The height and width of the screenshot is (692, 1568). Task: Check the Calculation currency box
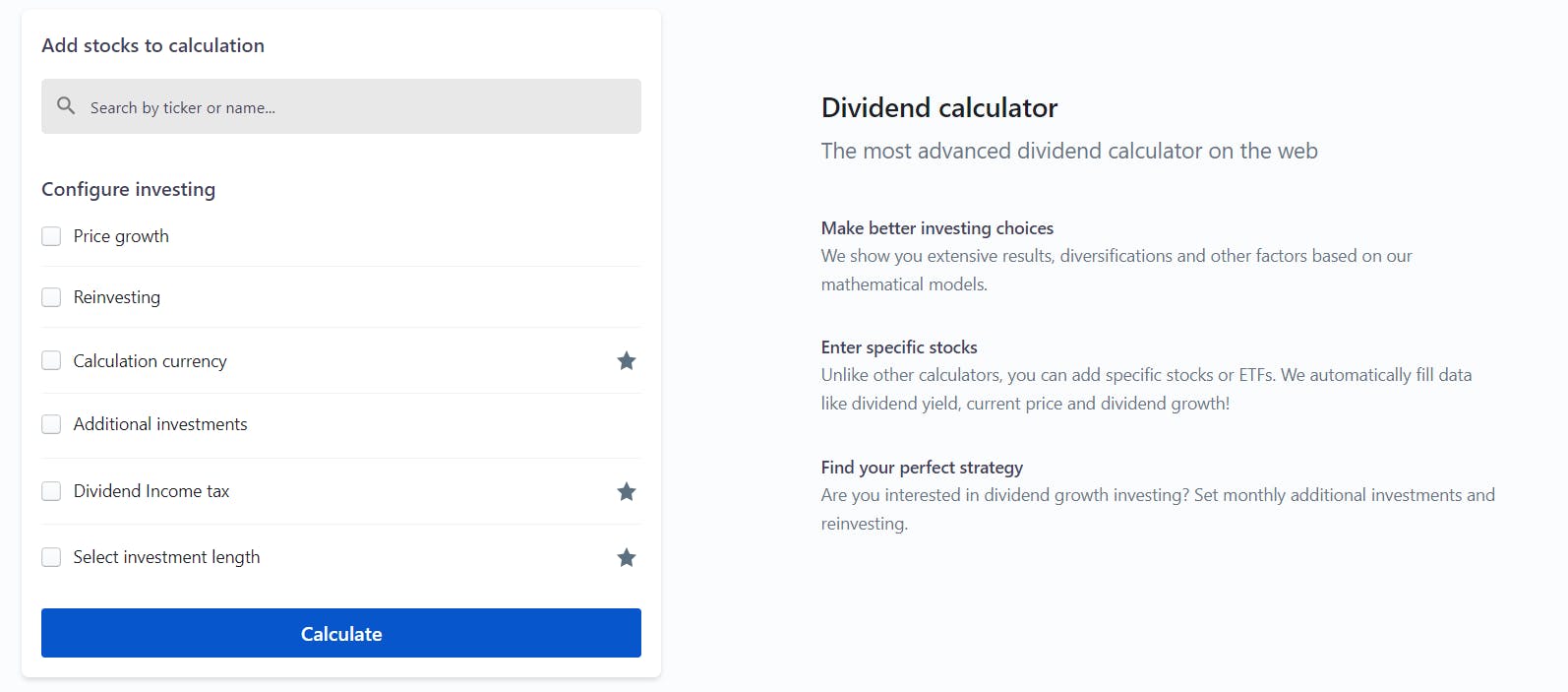(x=51, y=360)
